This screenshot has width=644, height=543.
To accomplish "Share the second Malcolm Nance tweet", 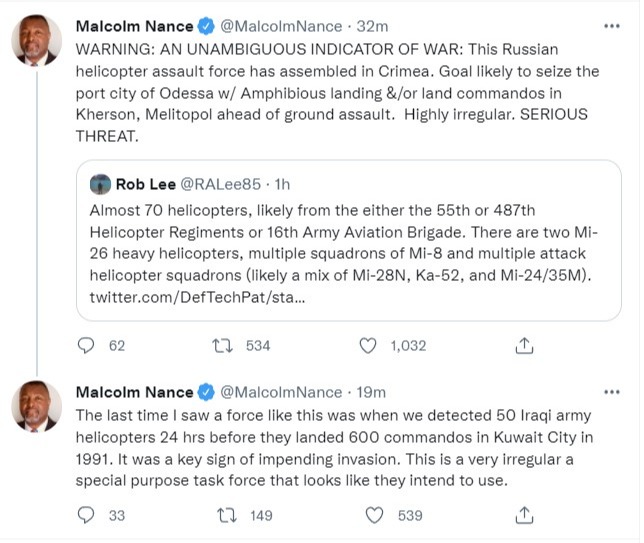I will (x=523, y=516).
